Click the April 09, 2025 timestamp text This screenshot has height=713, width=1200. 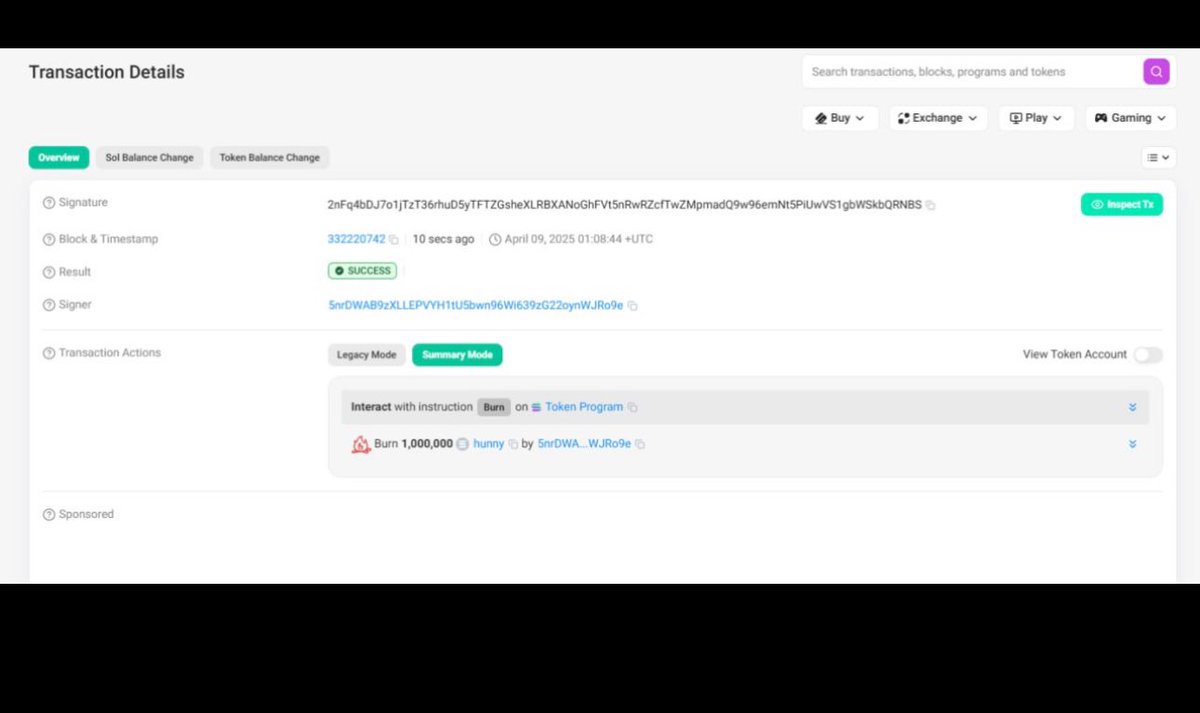coord(579,240)
